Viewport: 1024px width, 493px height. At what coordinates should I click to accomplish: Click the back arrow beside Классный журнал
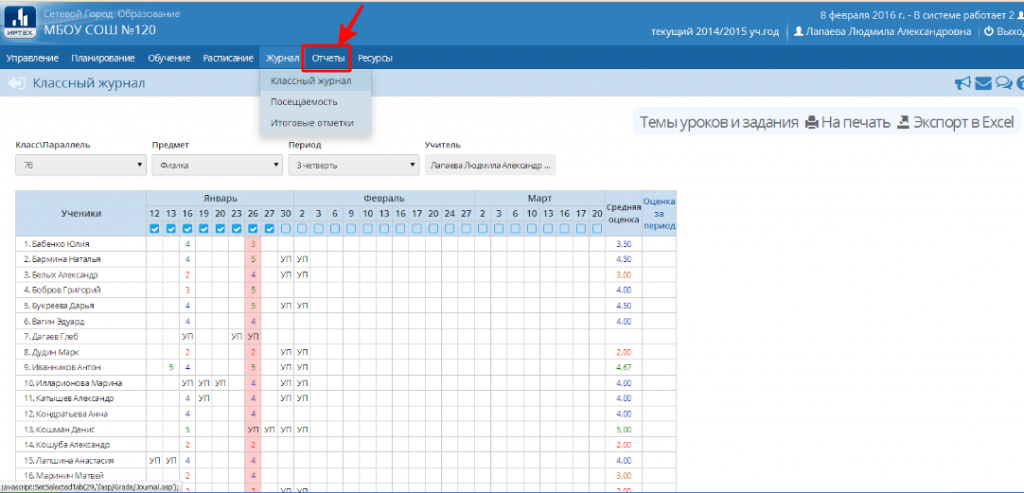(x=16, y=84)
